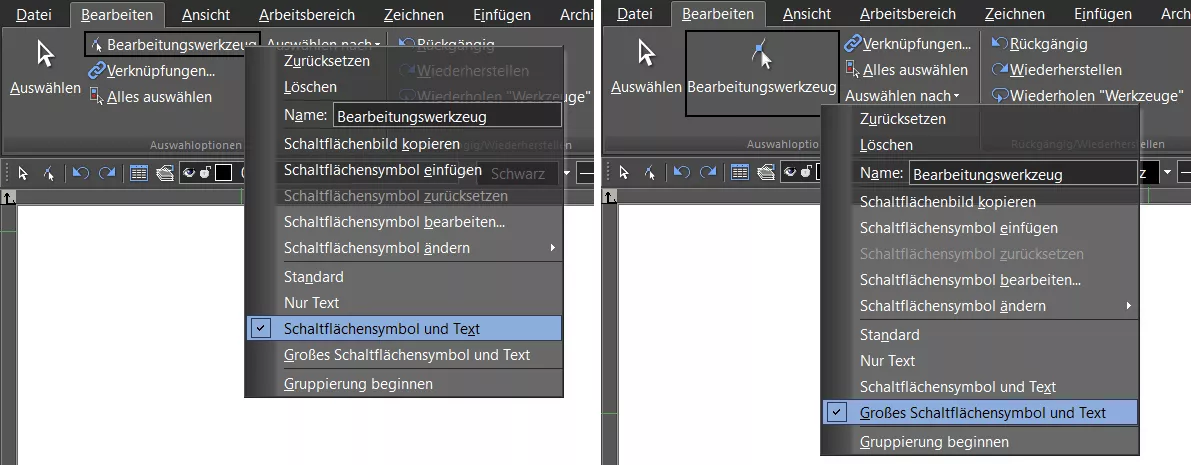Click selection arrow icon in left quick toolbar

point(23,173)
